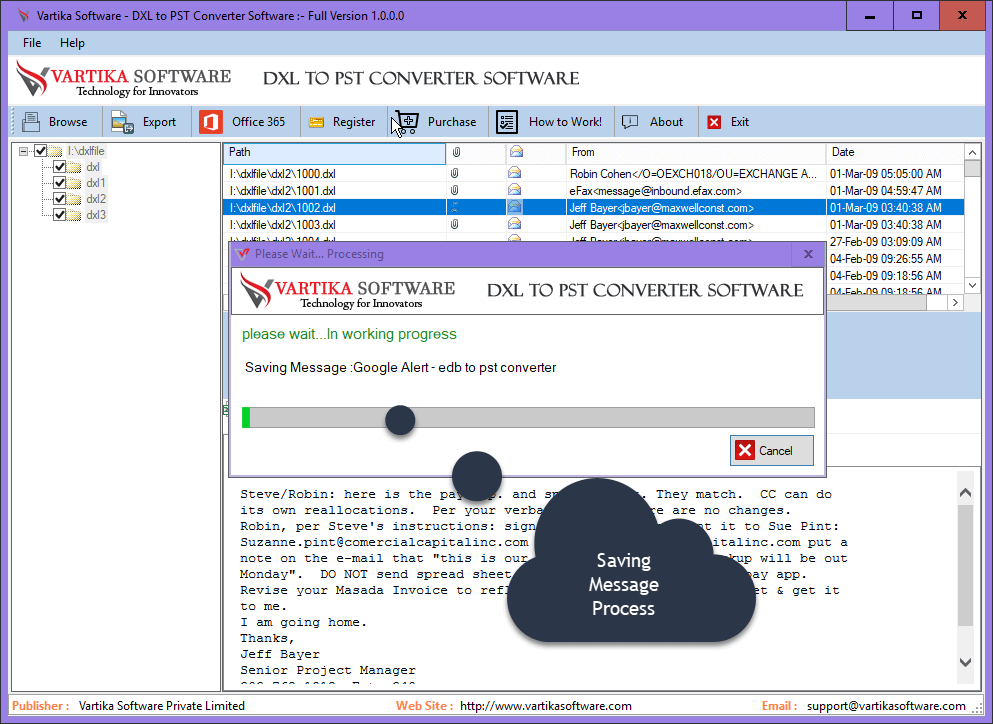Uncheck the dxl folder checkbox

coord(60,167)
